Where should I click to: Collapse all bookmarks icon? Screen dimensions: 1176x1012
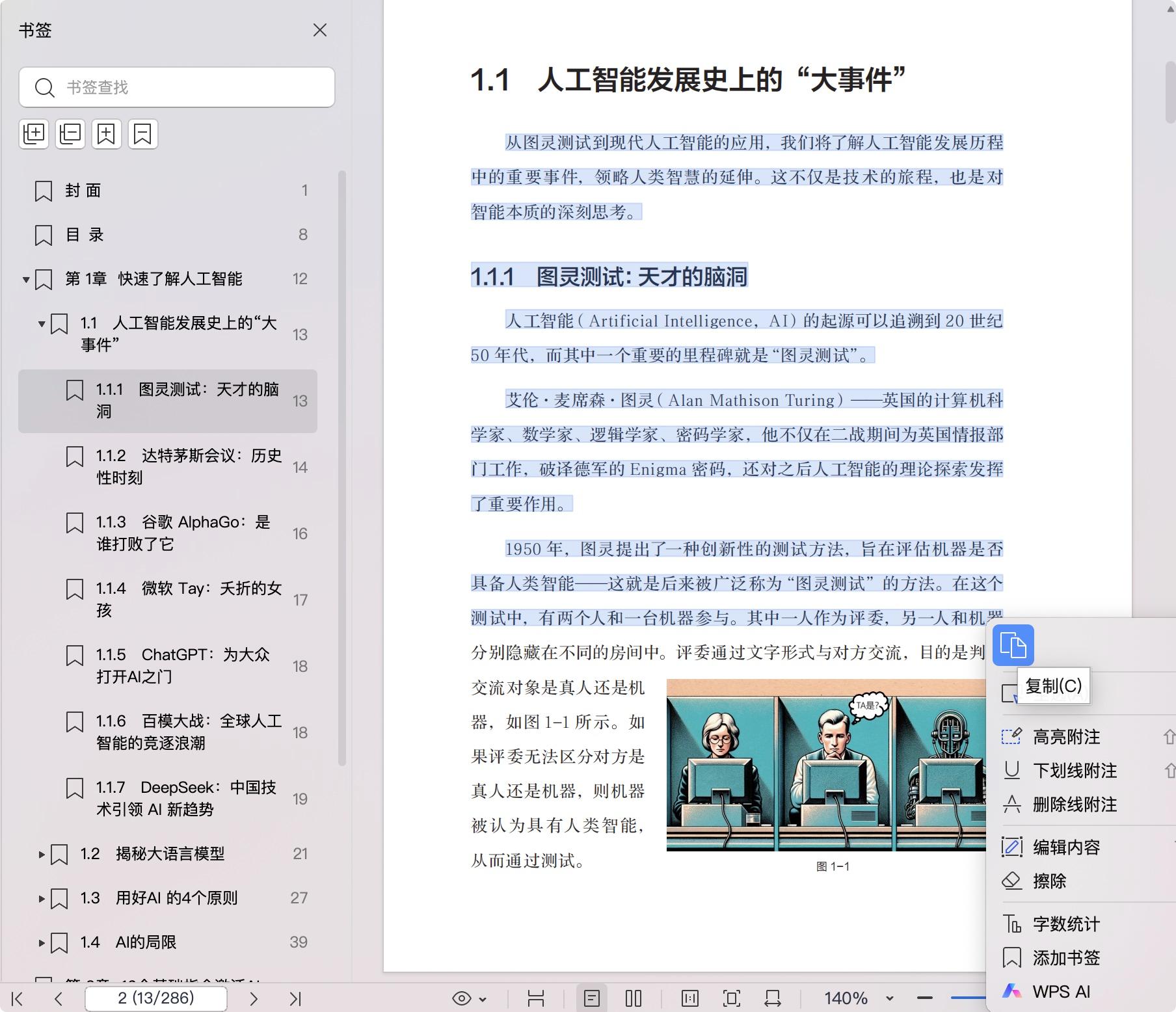click(x=70, y=134)
